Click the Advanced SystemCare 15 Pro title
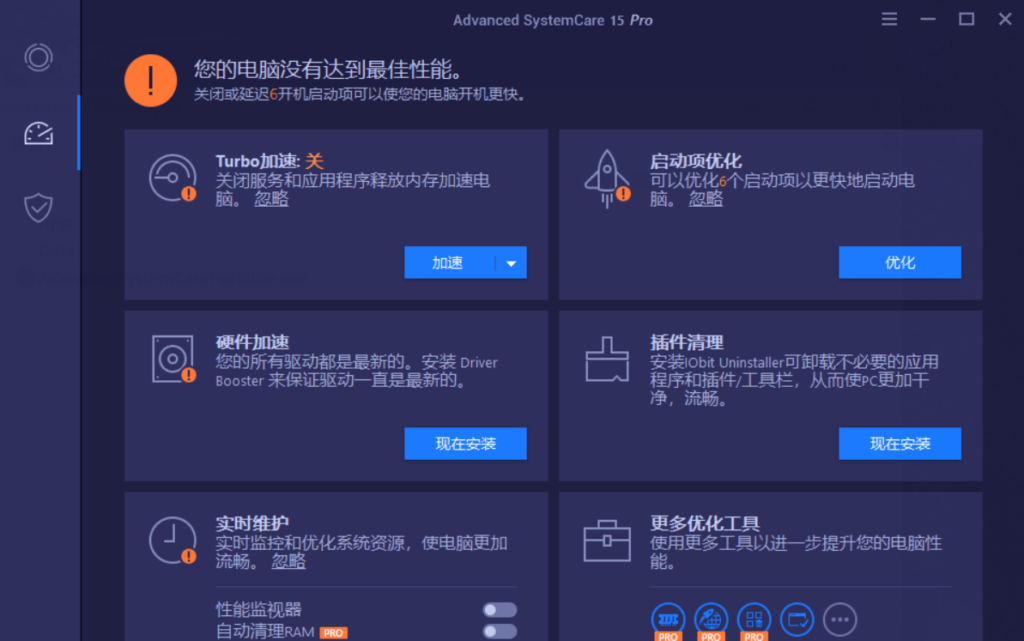Screen dimensions: 1024x641 (552, 20)
